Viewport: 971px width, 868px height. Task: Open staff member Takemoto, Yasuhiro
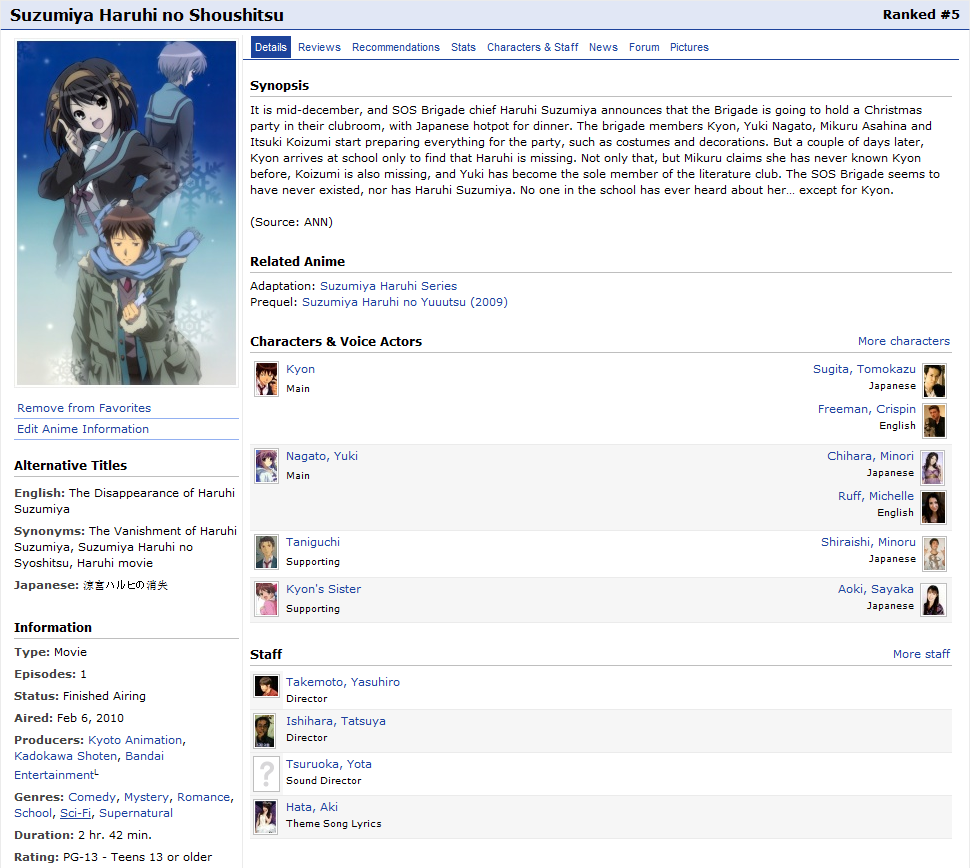click(x=342, y=682)
